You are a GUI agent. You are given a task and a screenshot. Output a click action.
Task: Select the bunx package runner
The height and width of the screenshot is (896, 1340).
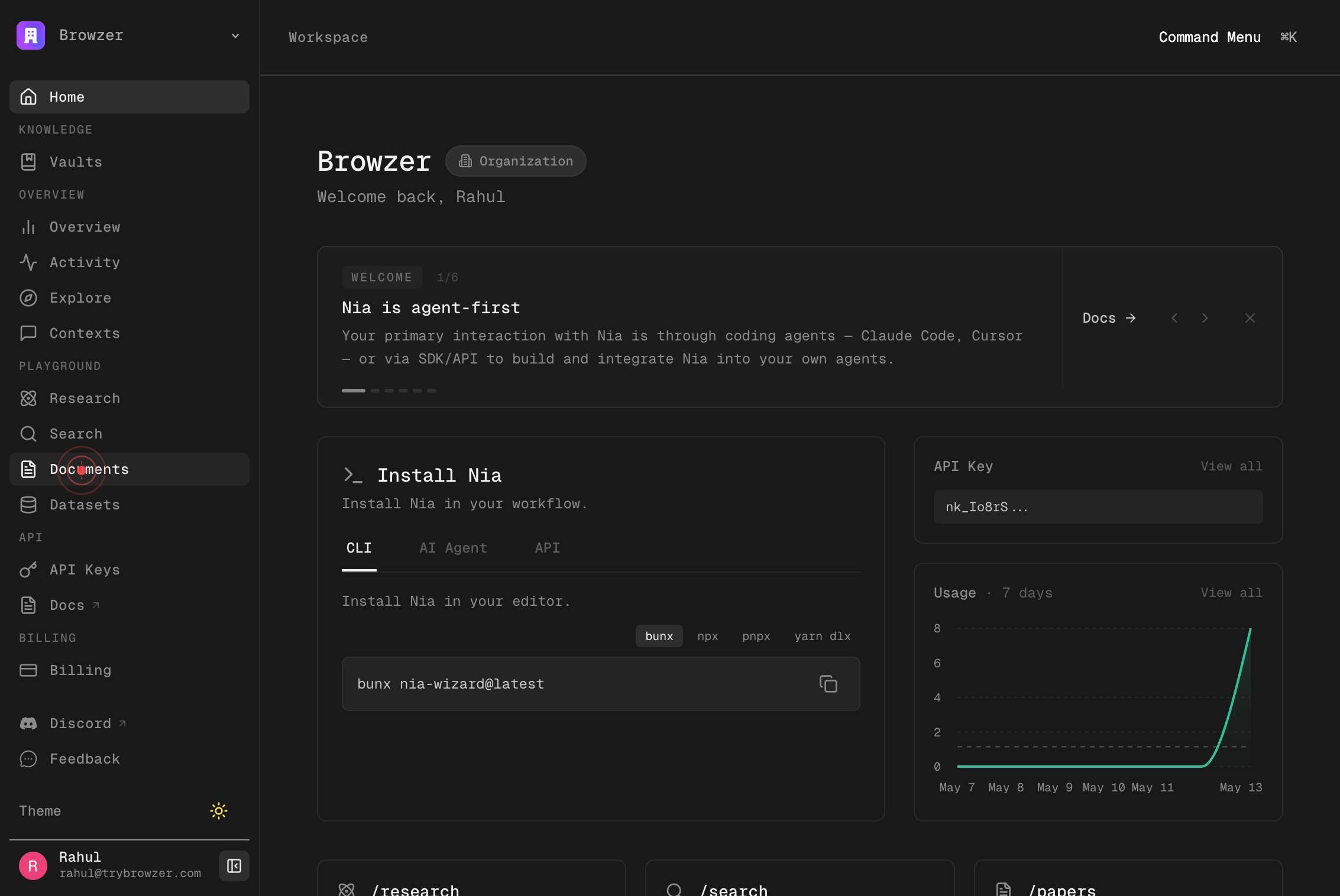point(659,636)
